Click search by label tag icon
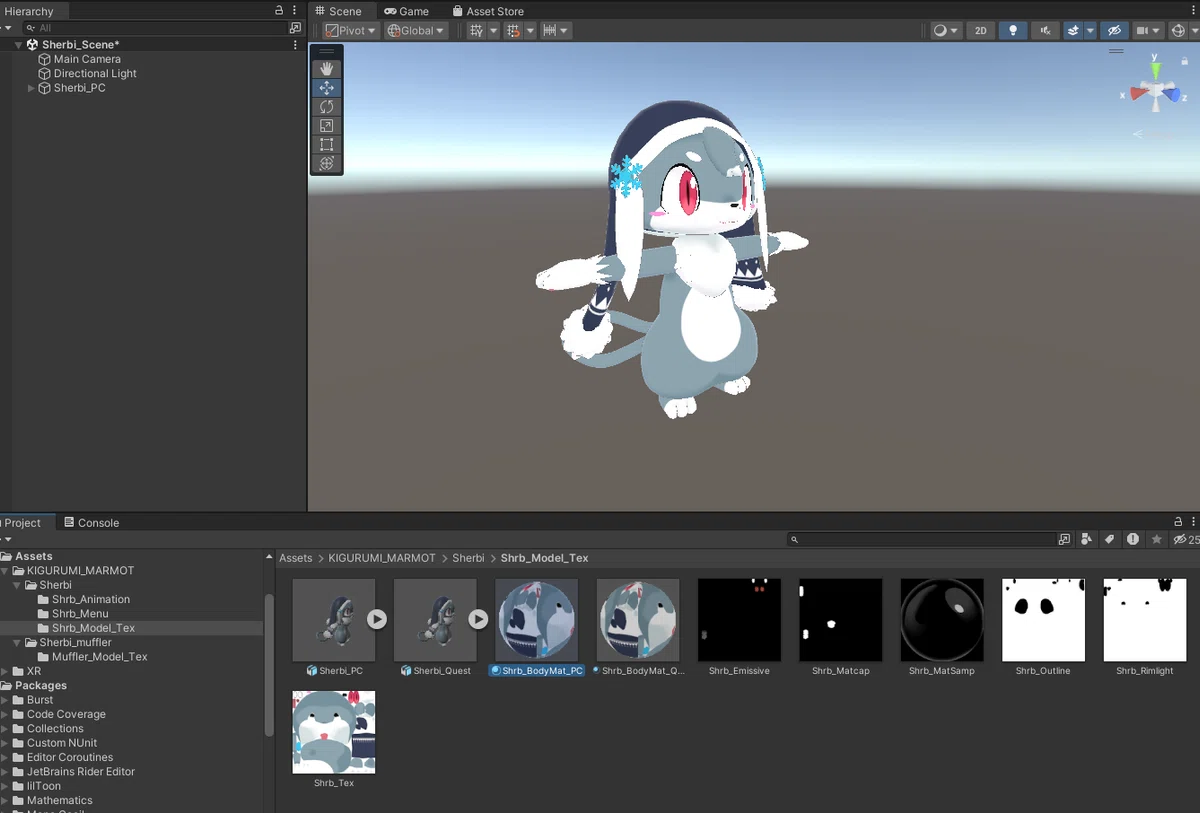1200x813 pixels. tap(1109, 539)
